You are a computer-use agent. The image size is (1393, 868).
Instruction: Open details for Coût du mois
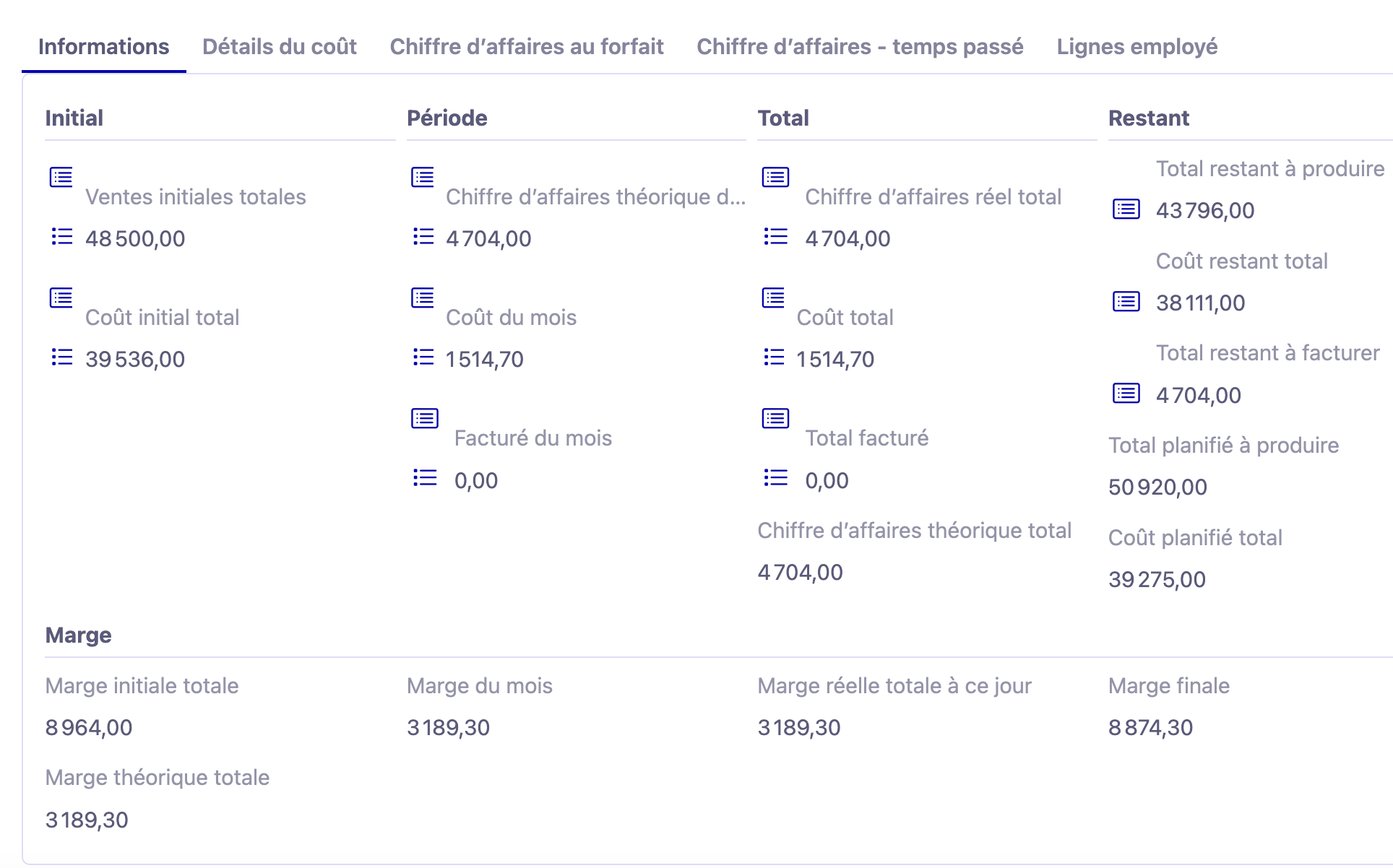(422, 298)
